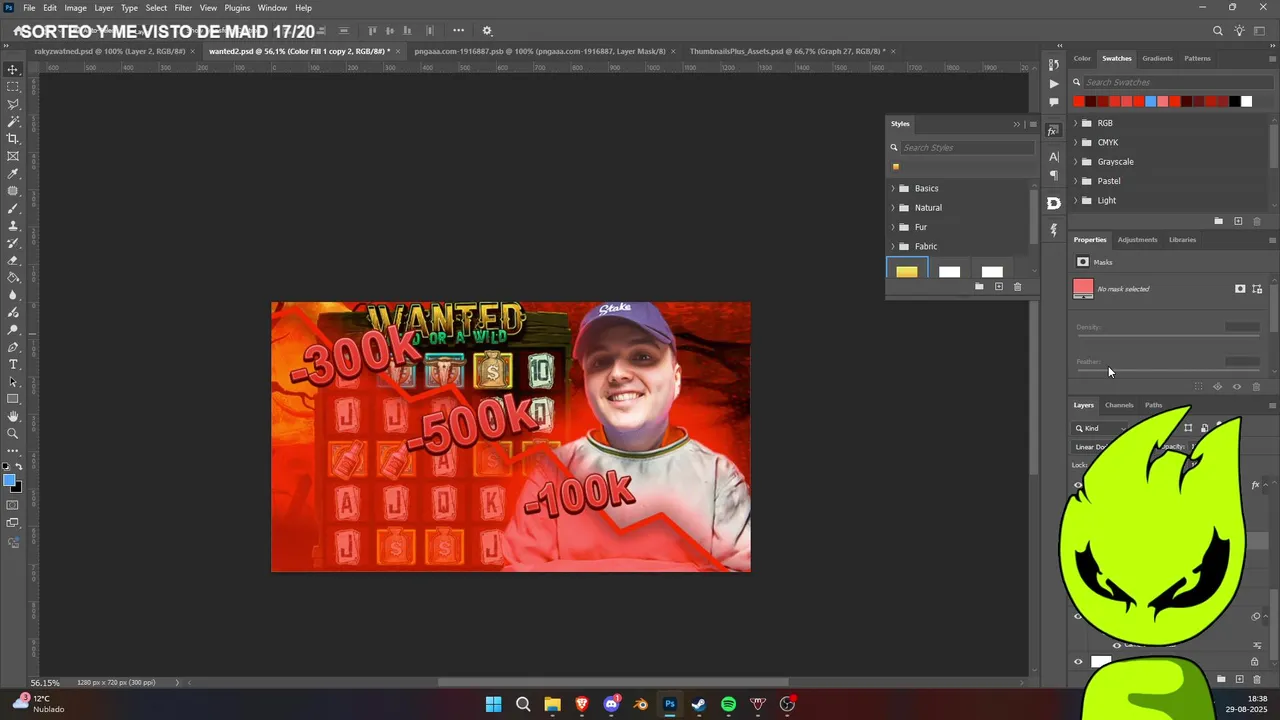Click the Photoshop search magnifier icon
Screen dimensions: 1280x720
pos(1218,31)
